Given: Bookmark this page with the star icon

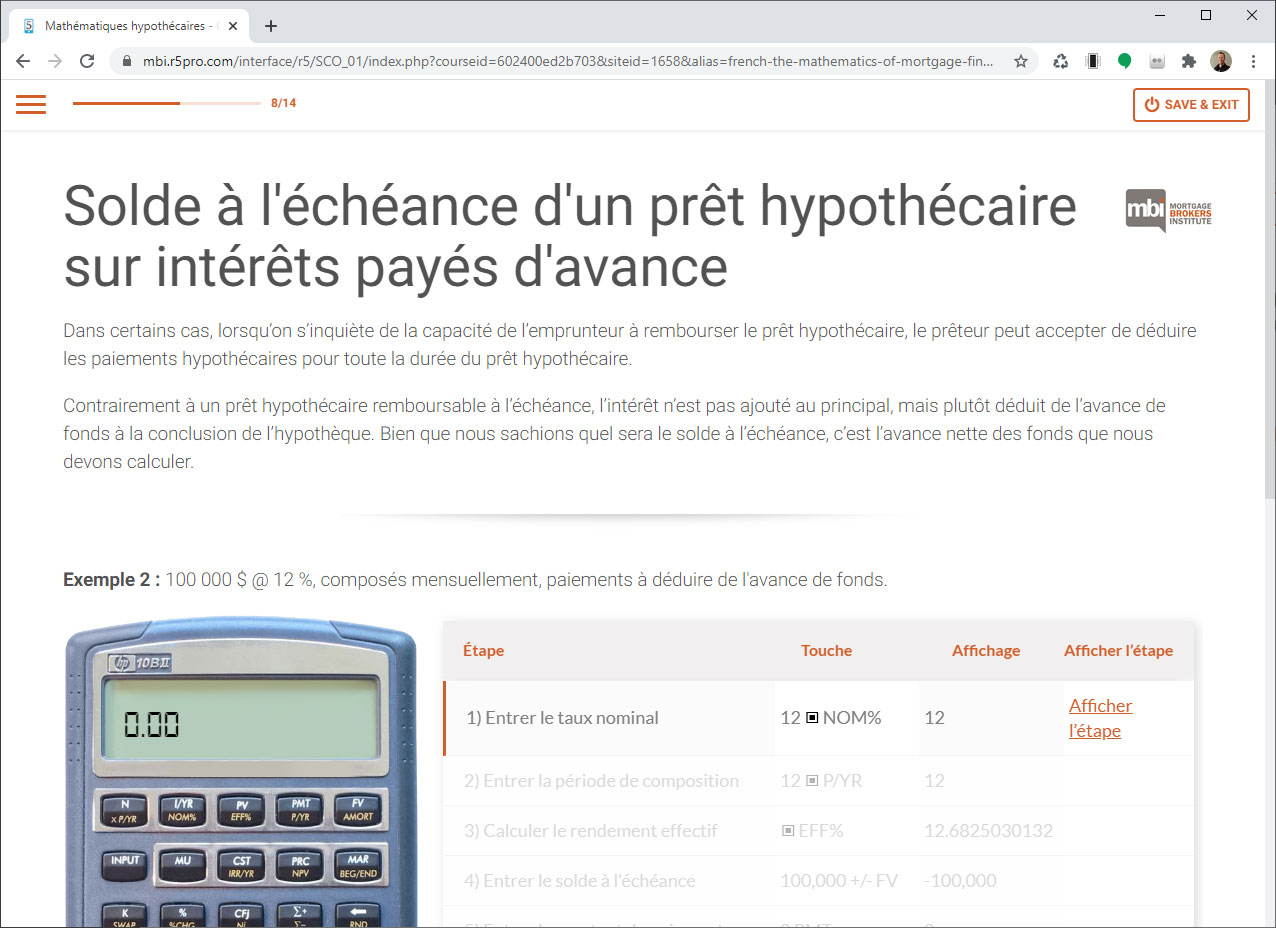Looking at the screenshot, I should tap(1020, 61).
